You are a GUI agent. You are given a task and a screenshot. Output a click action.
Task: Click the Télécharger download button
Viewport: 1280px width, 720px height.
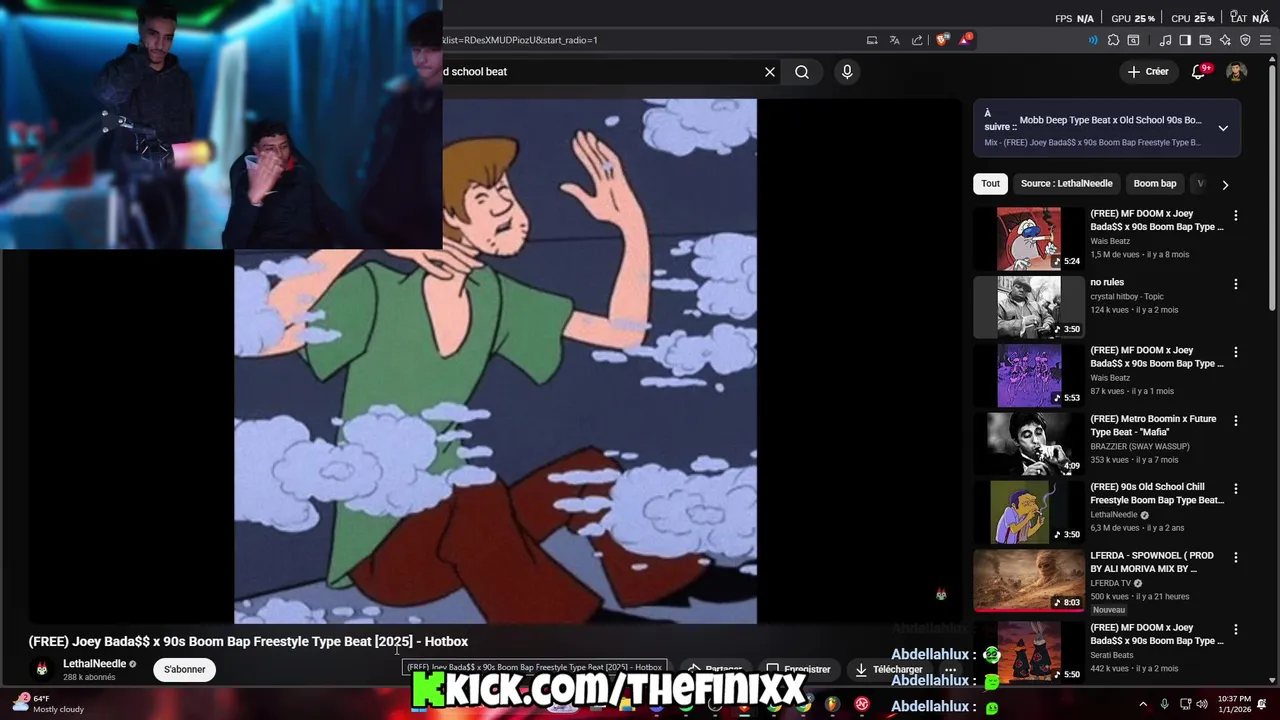click(888, 669)
